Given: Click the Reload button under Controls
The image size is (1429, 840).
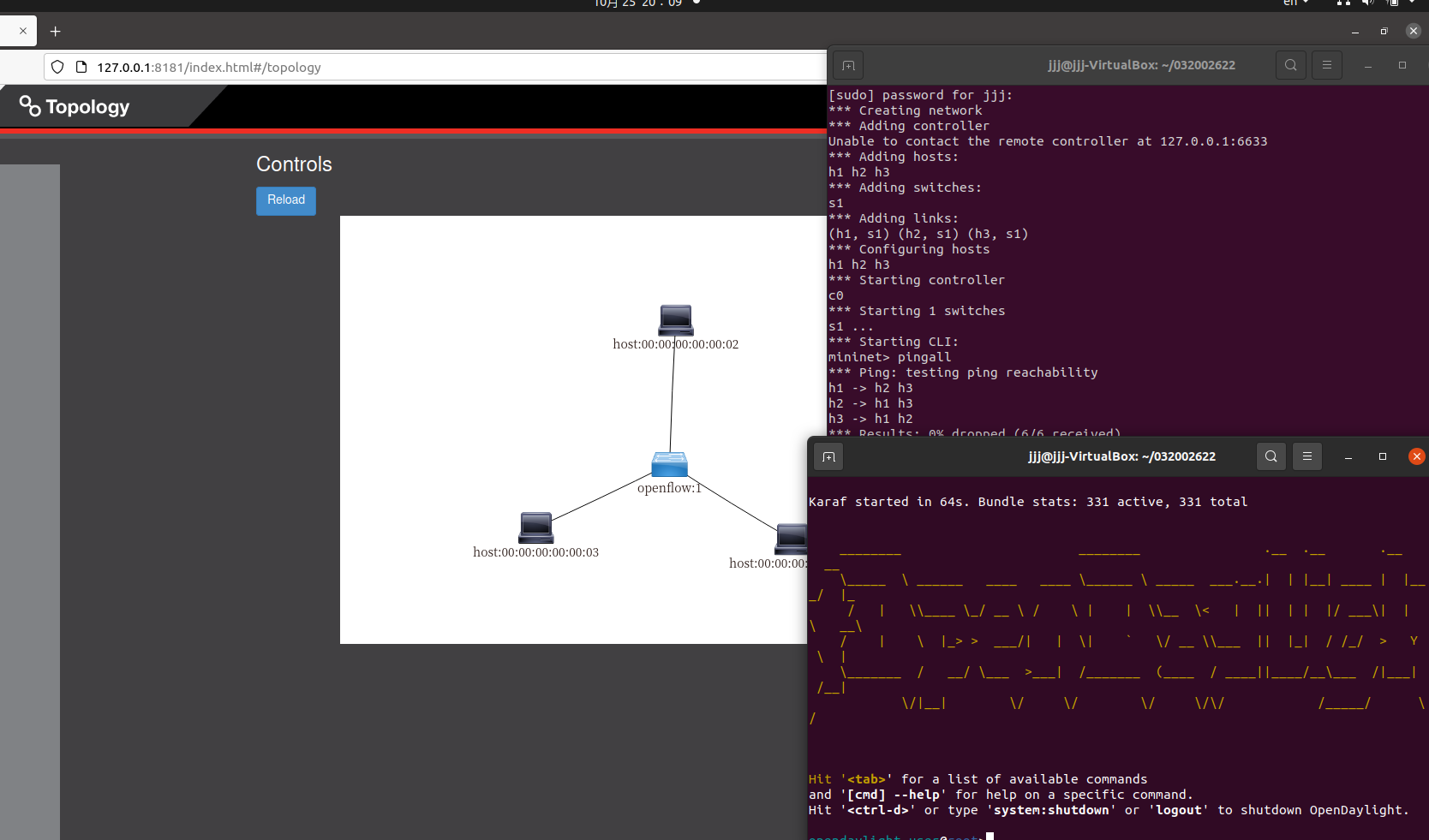Looking at the screenshot, I should [x=286, y=200].
